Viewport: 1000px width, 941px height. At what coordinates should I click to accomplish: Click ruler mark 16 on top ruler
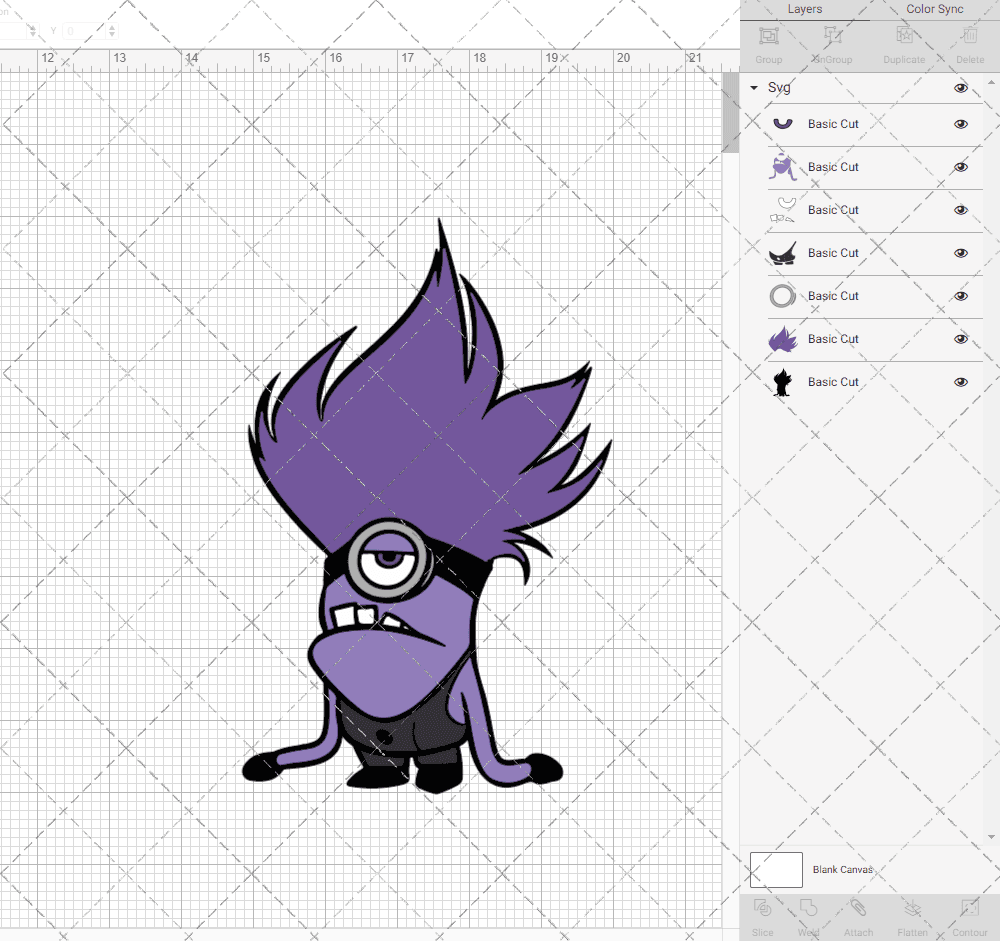pyautogui.click(x=335, y=58)
